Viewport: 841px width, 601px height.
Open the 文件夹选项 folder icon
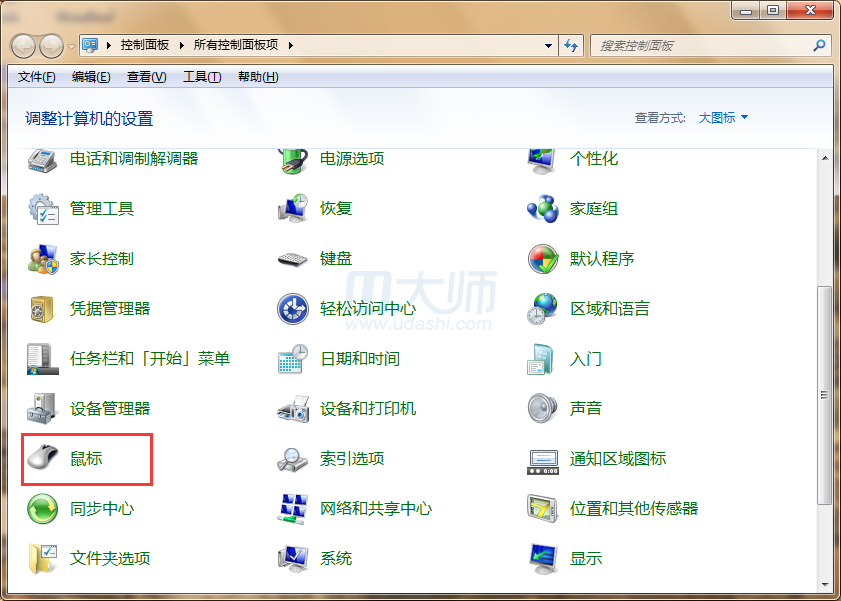43,558
